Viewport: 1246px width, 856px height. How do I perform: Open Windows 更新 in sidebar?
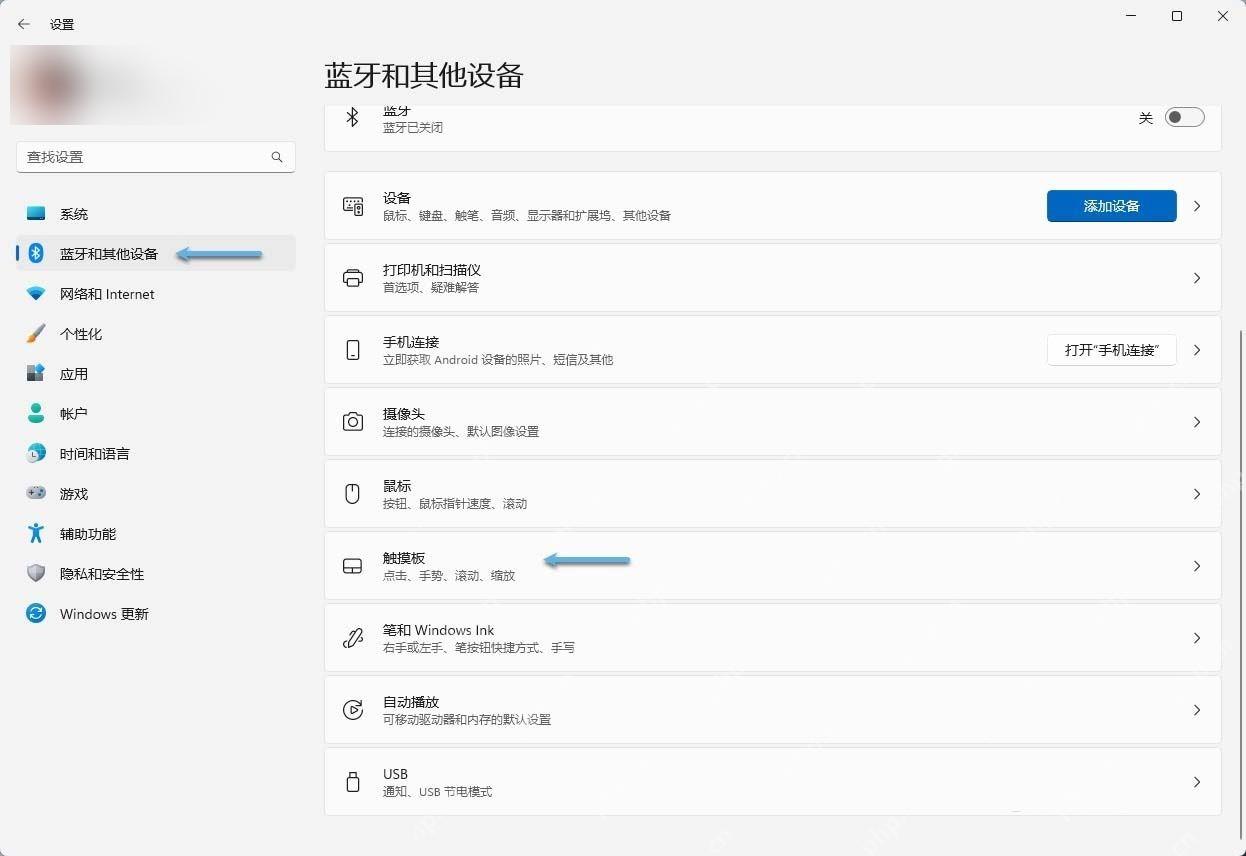point(156,614)
